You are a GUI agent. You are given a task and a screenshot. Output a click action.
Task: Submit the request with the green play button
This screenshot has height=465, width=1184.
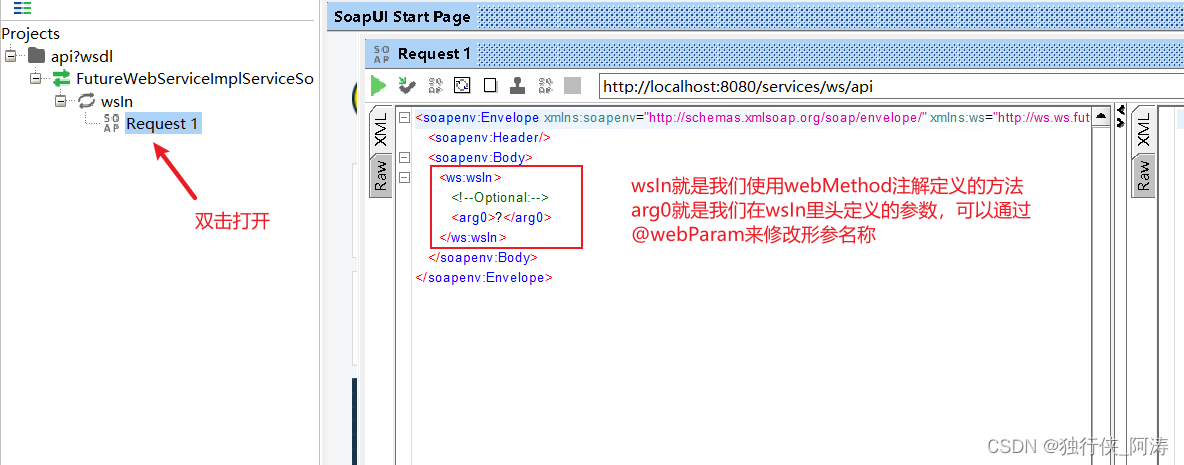click(x=378, y=85)
